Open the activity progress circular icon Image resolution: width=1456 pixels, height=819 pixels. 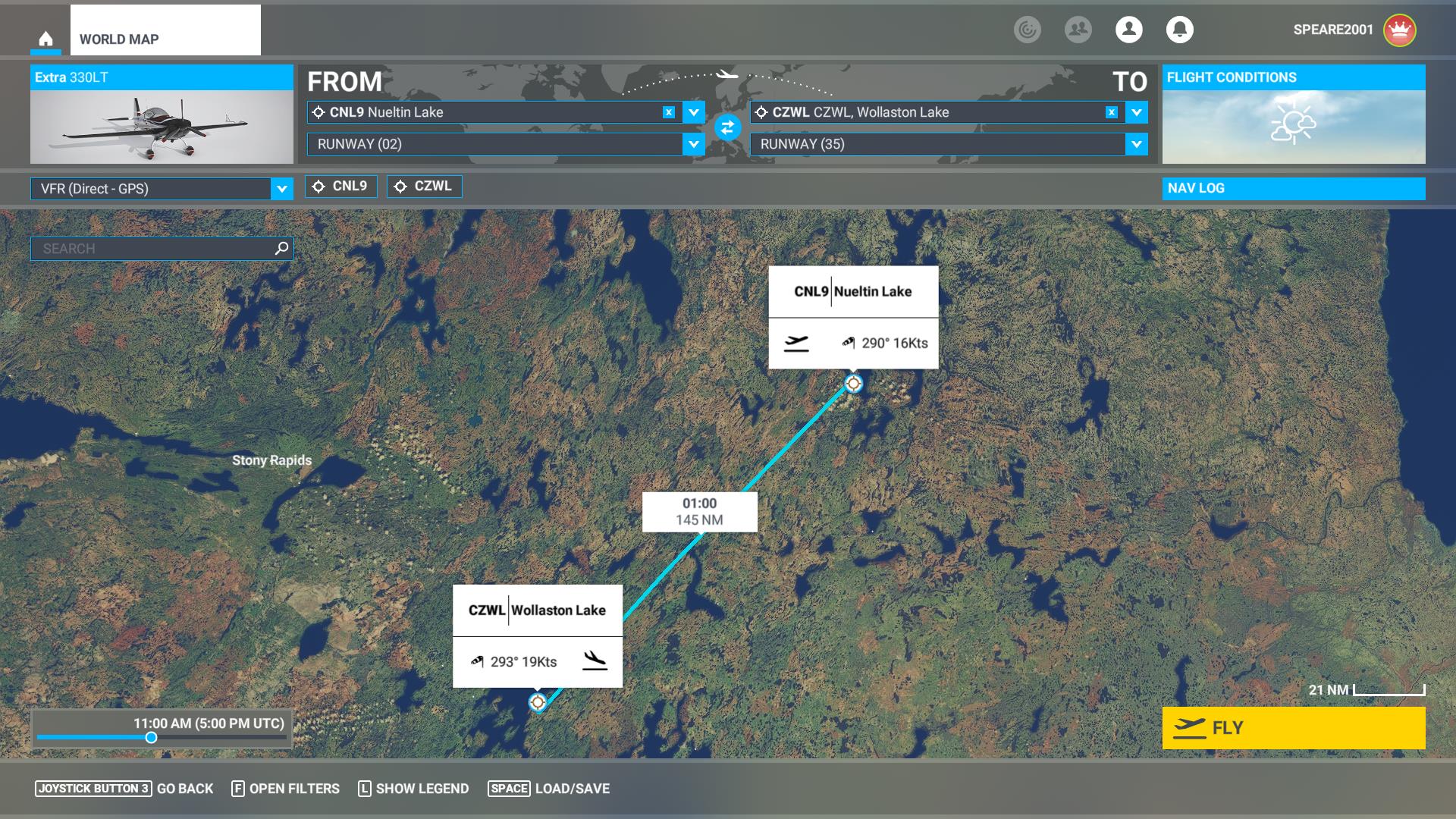(x=1028, y=30)
